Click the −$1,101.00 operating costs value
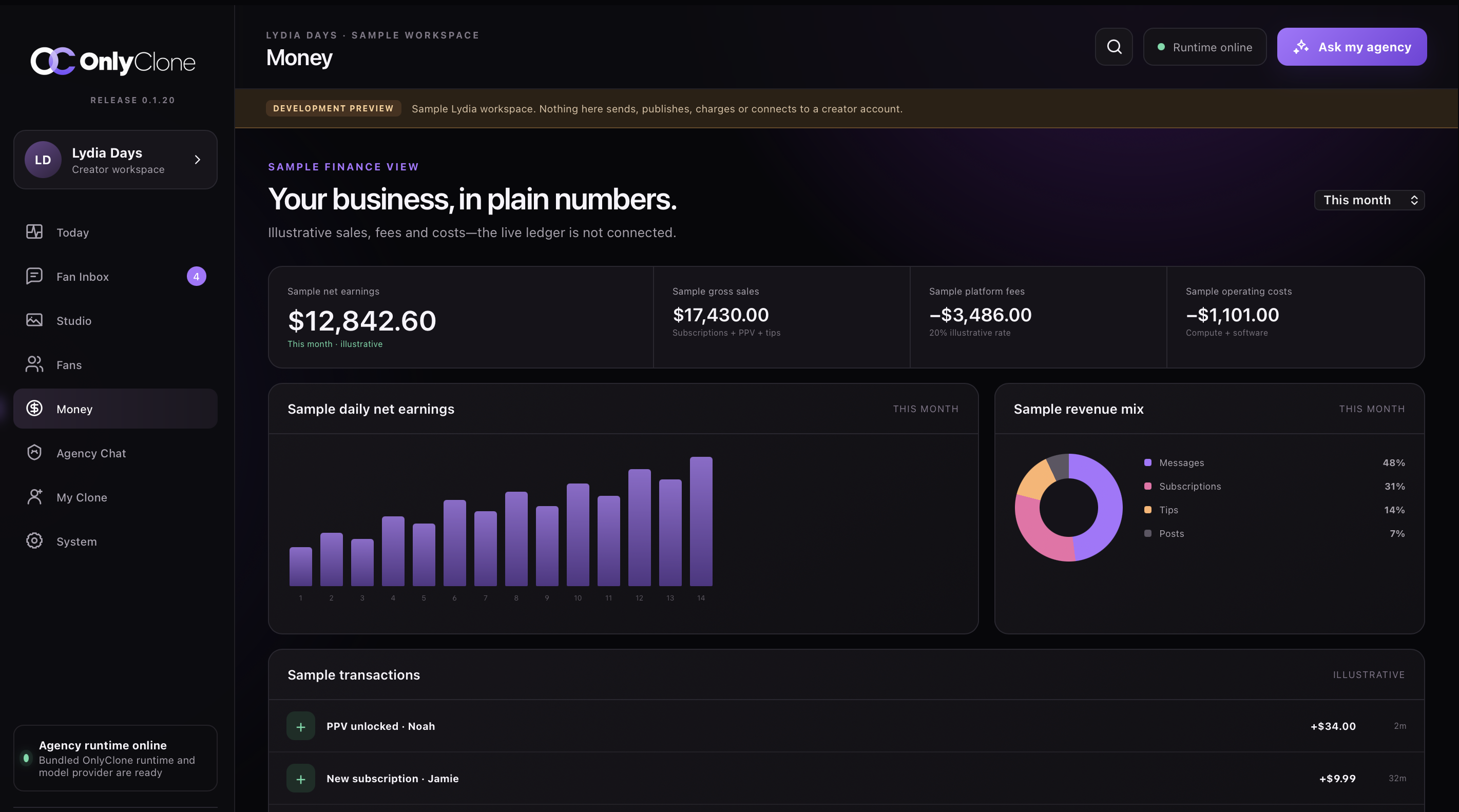The height and width of the screenshot is (812, 1459). coord(1232,315)
